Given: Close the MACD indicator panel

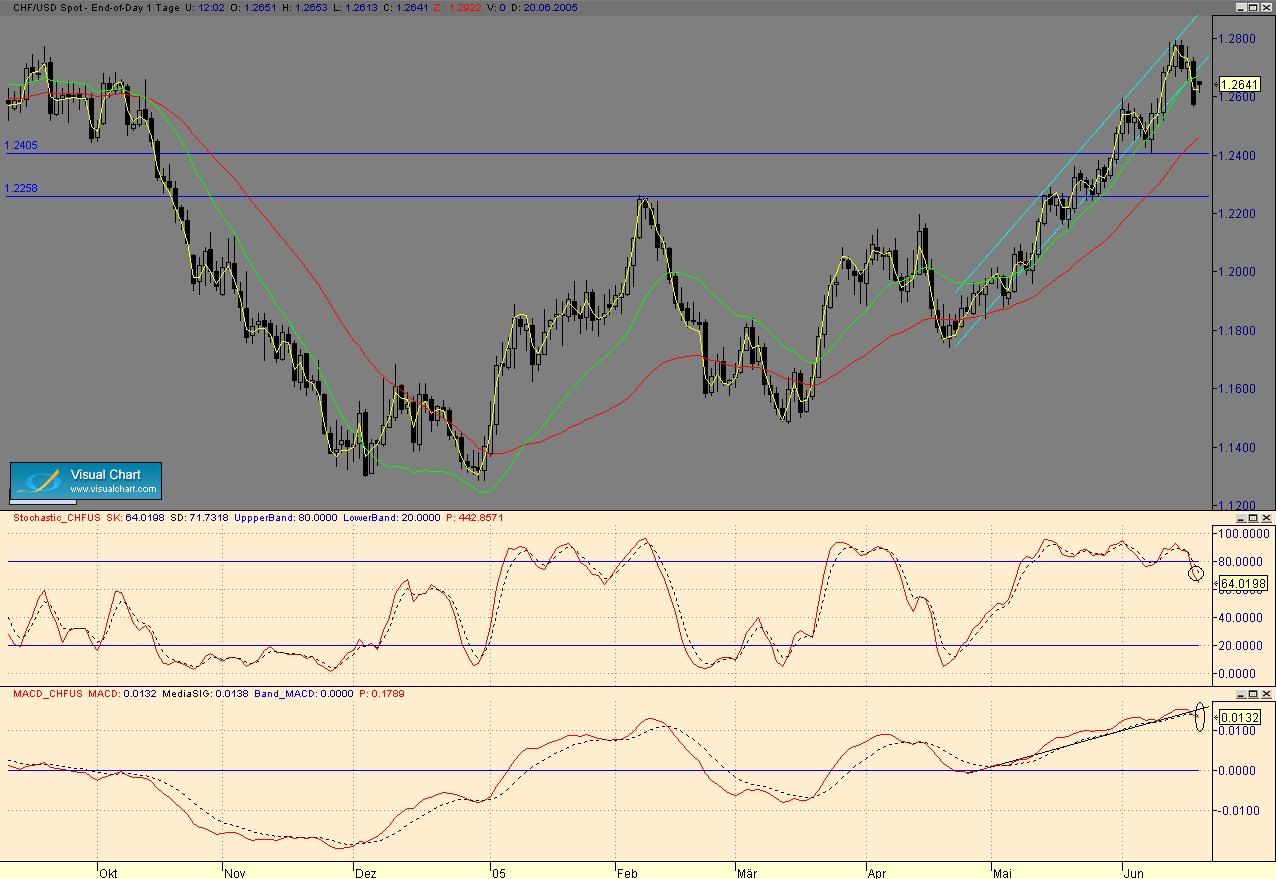Looking at the screenshot, I should tap(1267, 693).
